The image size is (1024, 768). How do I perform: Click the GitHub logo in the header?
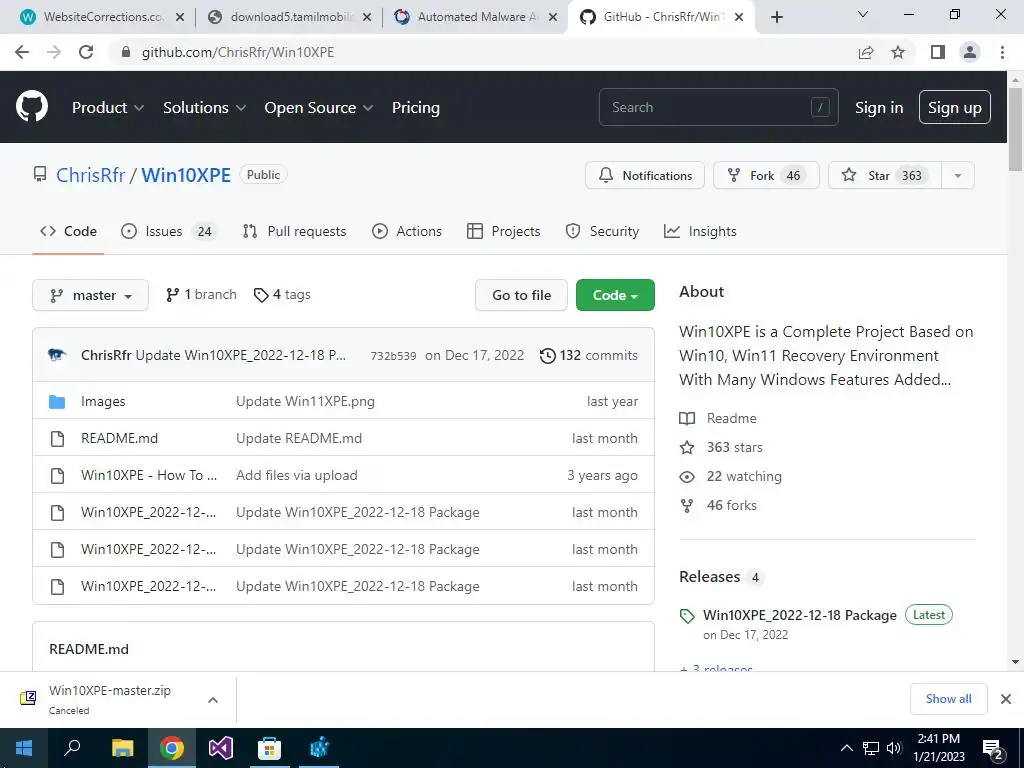(x=31, y=107)
